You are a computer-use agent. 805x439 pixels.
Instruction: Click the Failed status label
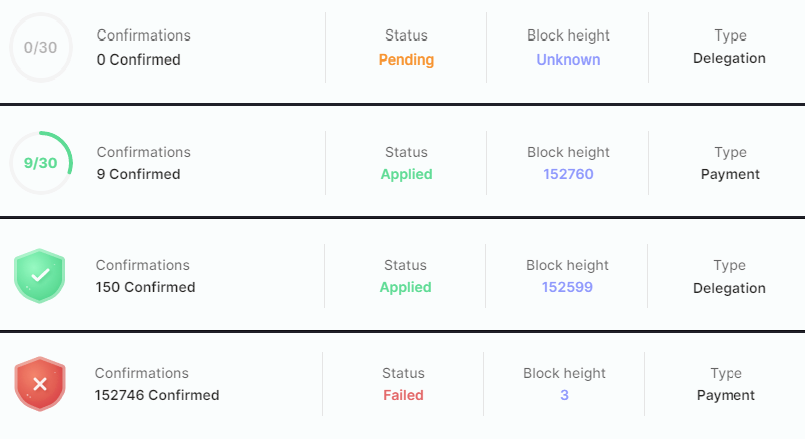403,395
